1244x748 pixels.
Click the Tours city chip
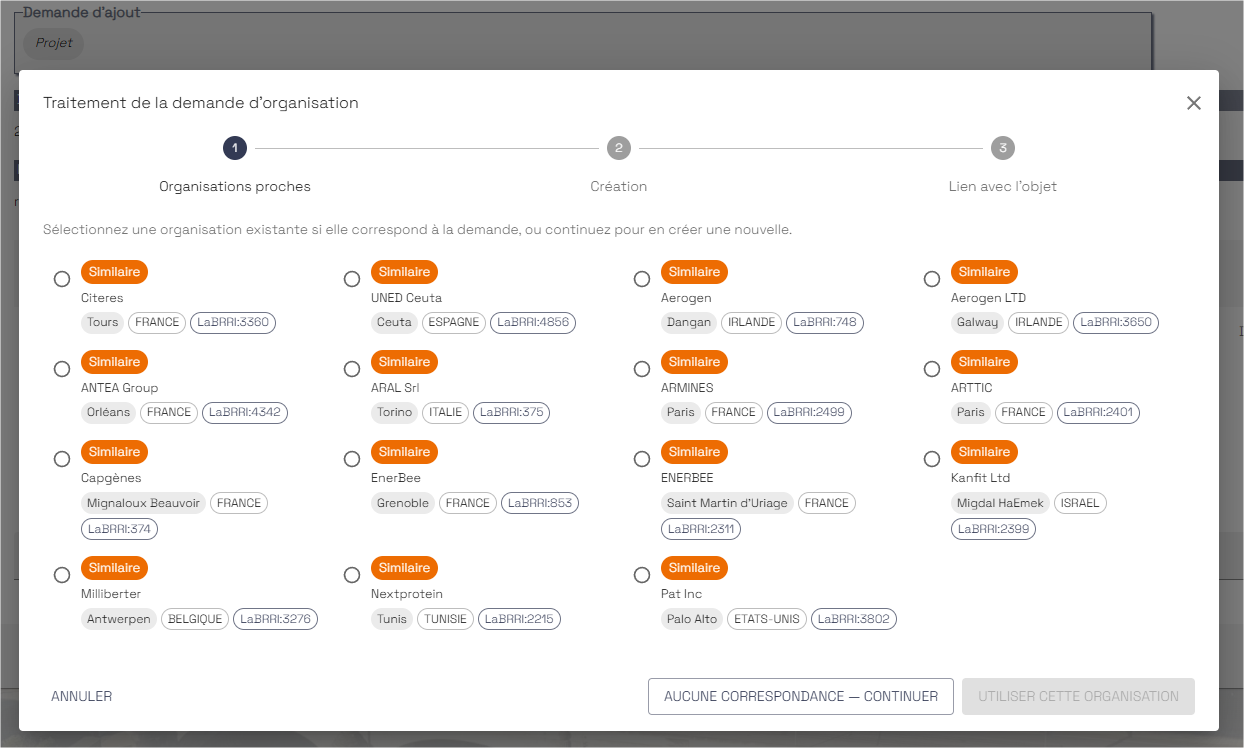coord(103,322)
